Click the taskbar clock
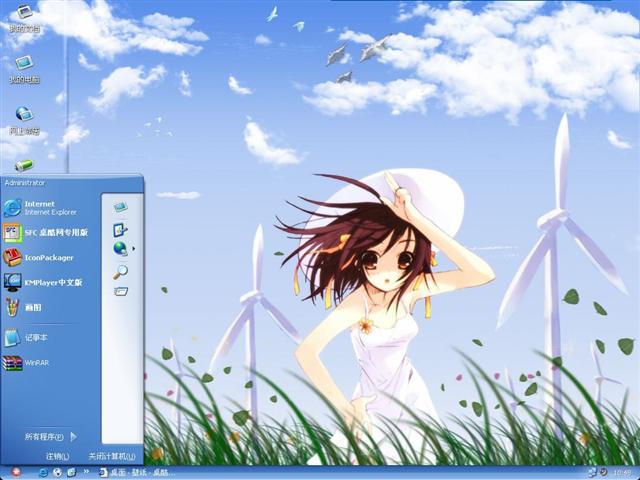 coord(622,473)
